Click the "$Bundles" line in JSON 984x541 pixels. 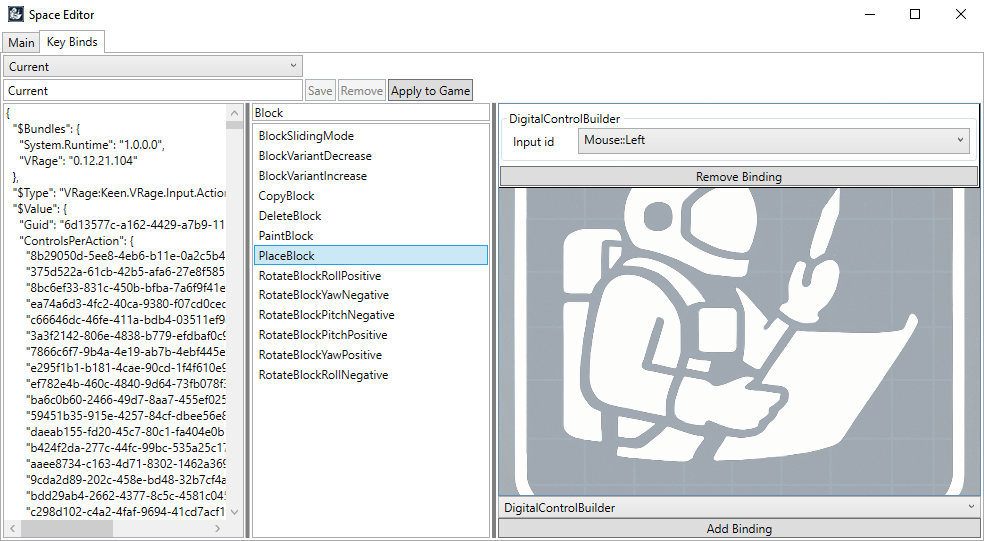(x=46, y=129)
